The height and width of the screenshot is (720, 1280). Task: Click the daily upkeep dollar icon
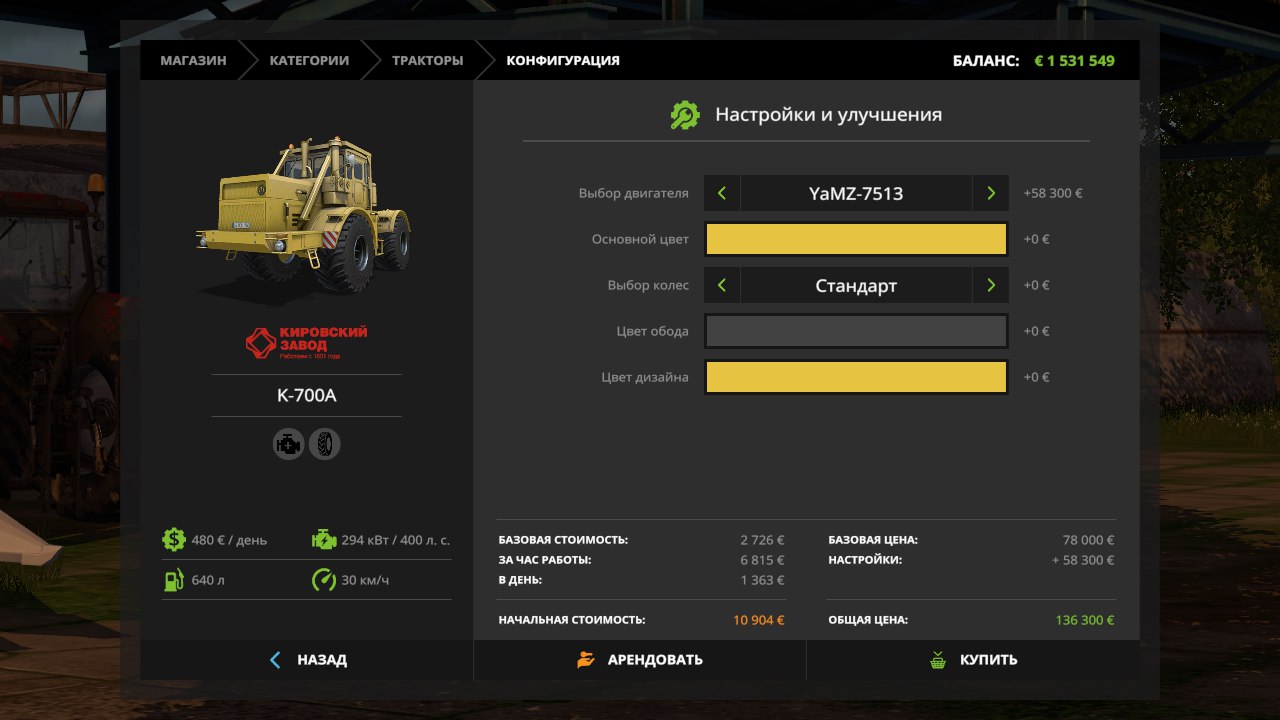[x=174, y=540]
